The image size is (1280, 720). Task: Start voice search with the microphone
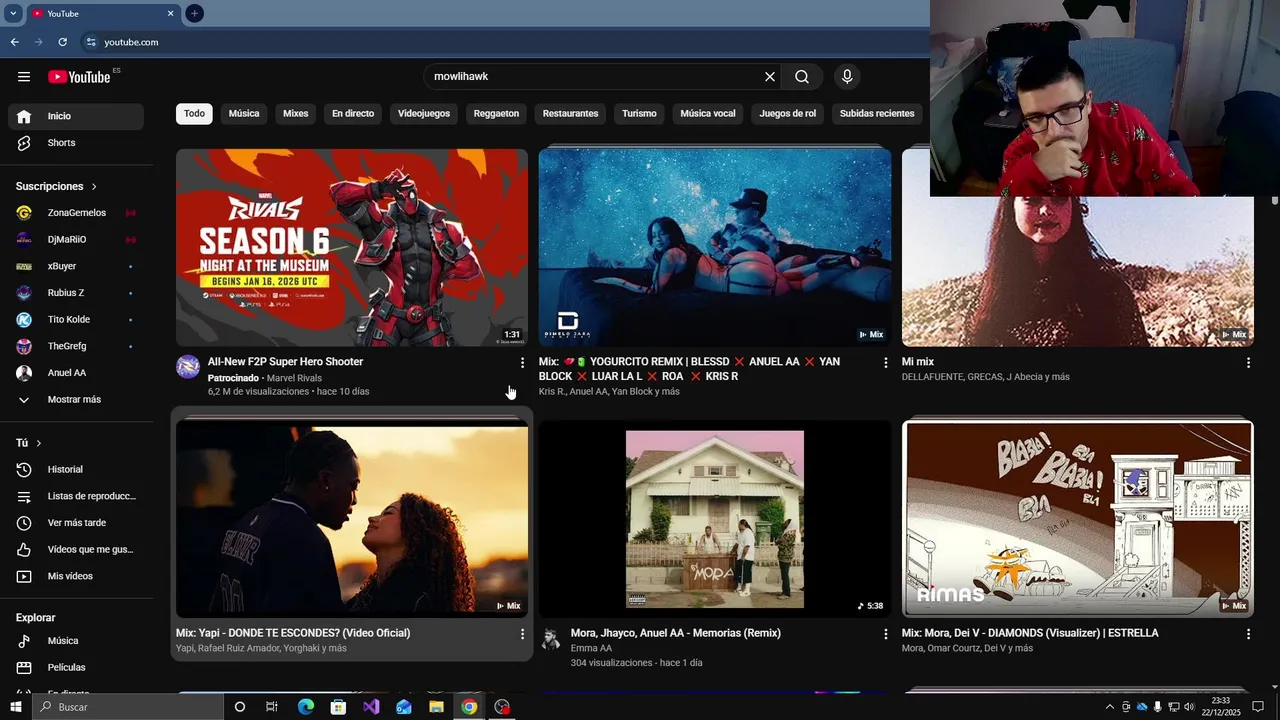(847, 77)
